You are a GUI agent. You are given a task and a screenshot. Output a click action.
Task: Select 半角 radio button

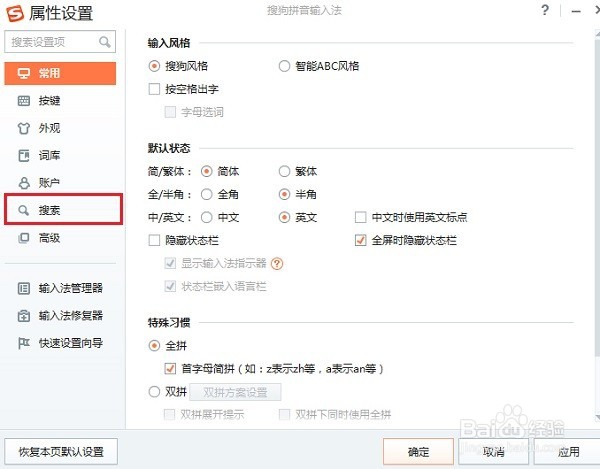pos(284,194)
